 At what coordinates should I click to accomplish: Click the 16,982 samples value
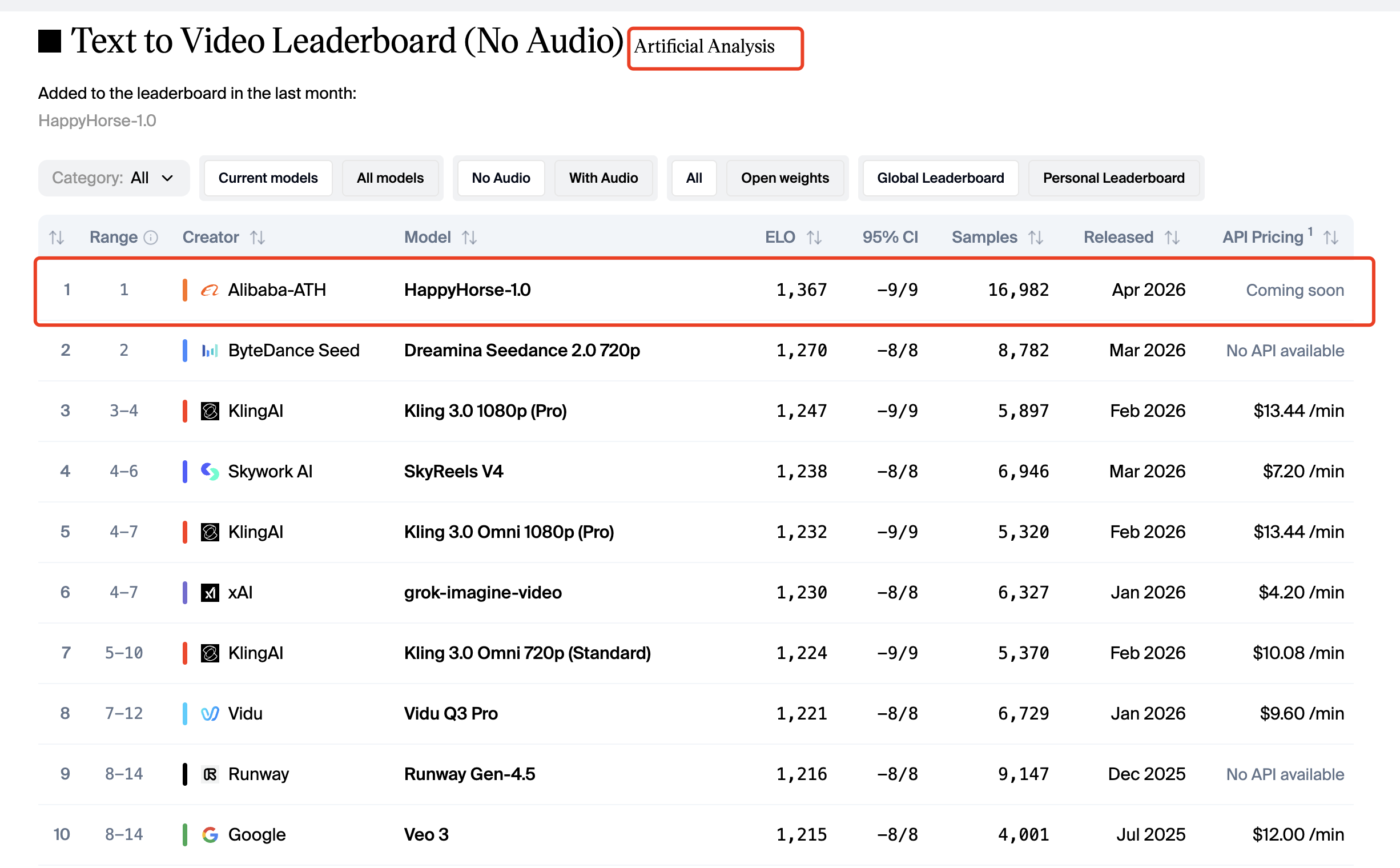coord(1018,290)
